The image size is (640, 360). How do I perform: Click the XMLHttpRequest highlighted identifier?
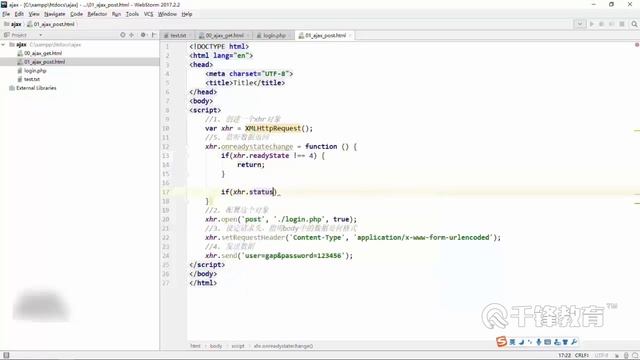(x=273, y=128)
